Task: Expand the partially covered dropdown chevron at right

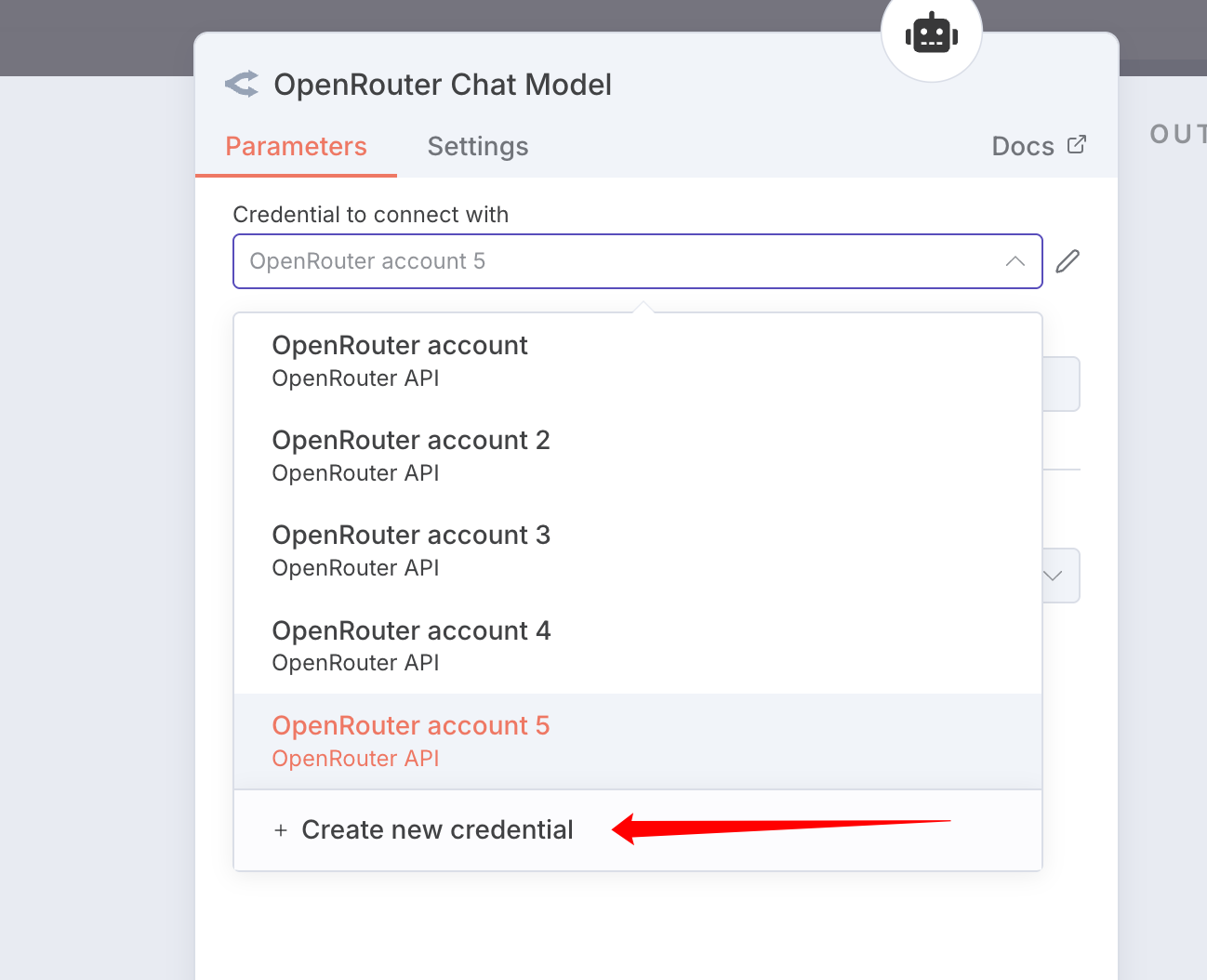Action: click(1054, 576)
